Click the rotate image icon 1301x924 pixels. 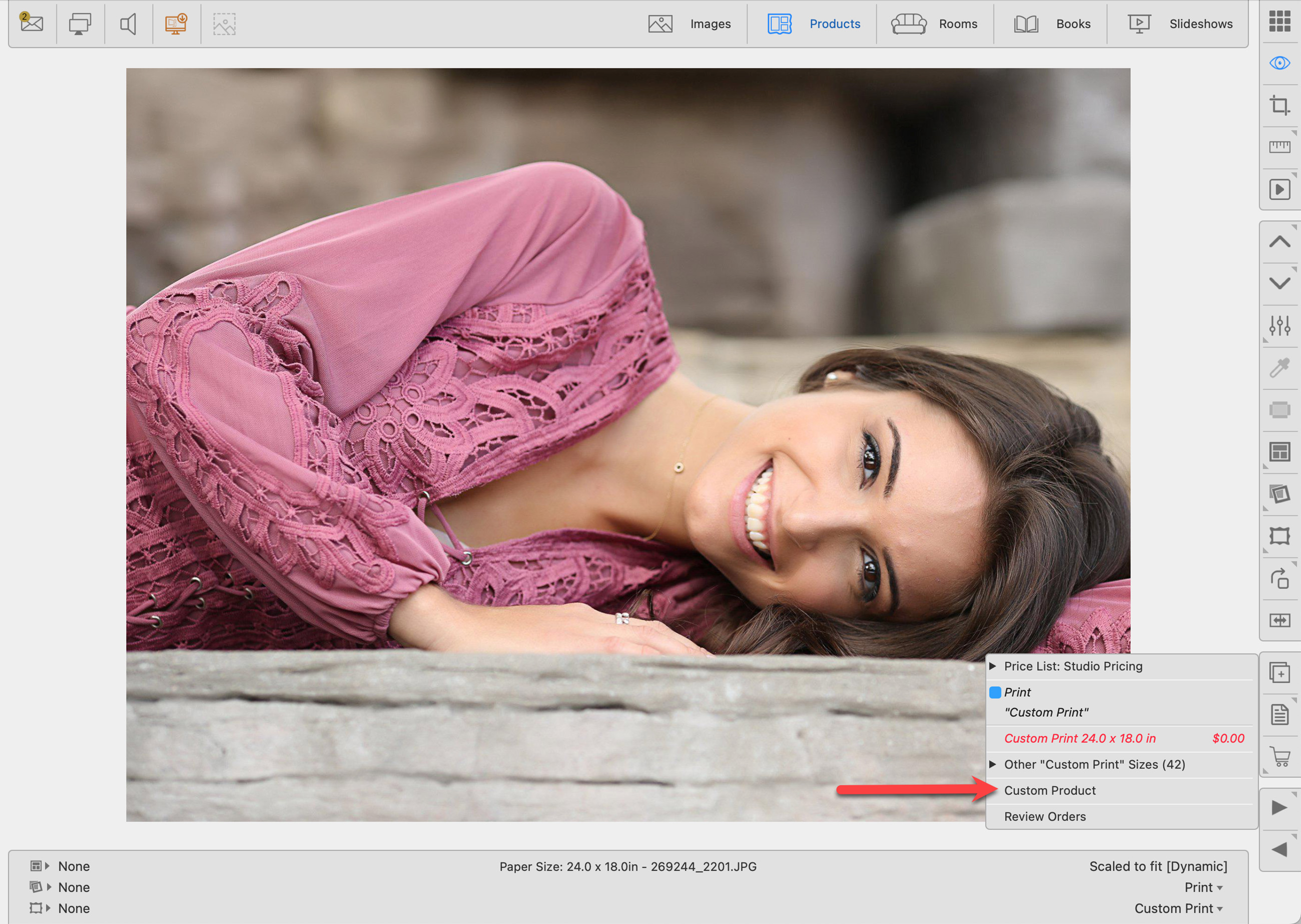[1279, 579]
